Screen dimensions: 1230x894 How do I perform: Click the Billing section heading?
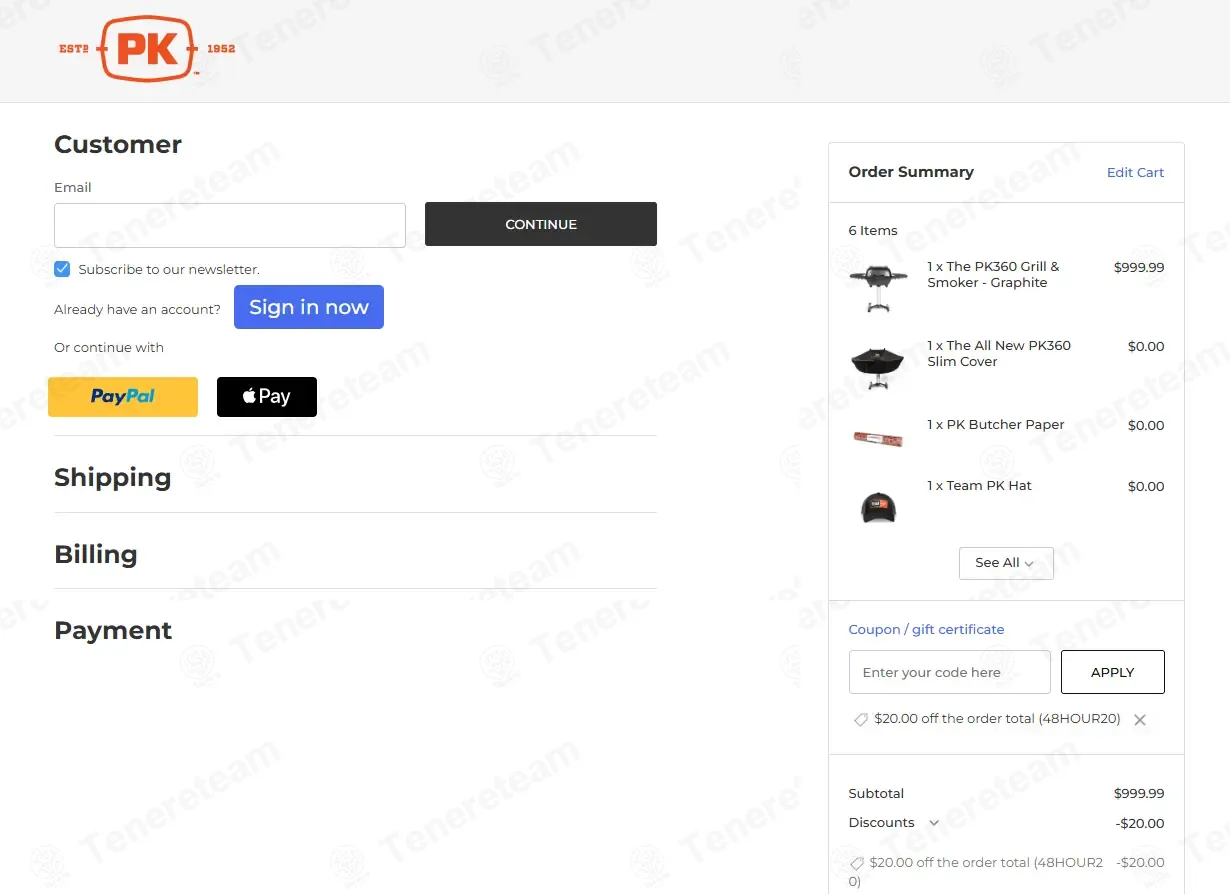click(x=96, y=554)
